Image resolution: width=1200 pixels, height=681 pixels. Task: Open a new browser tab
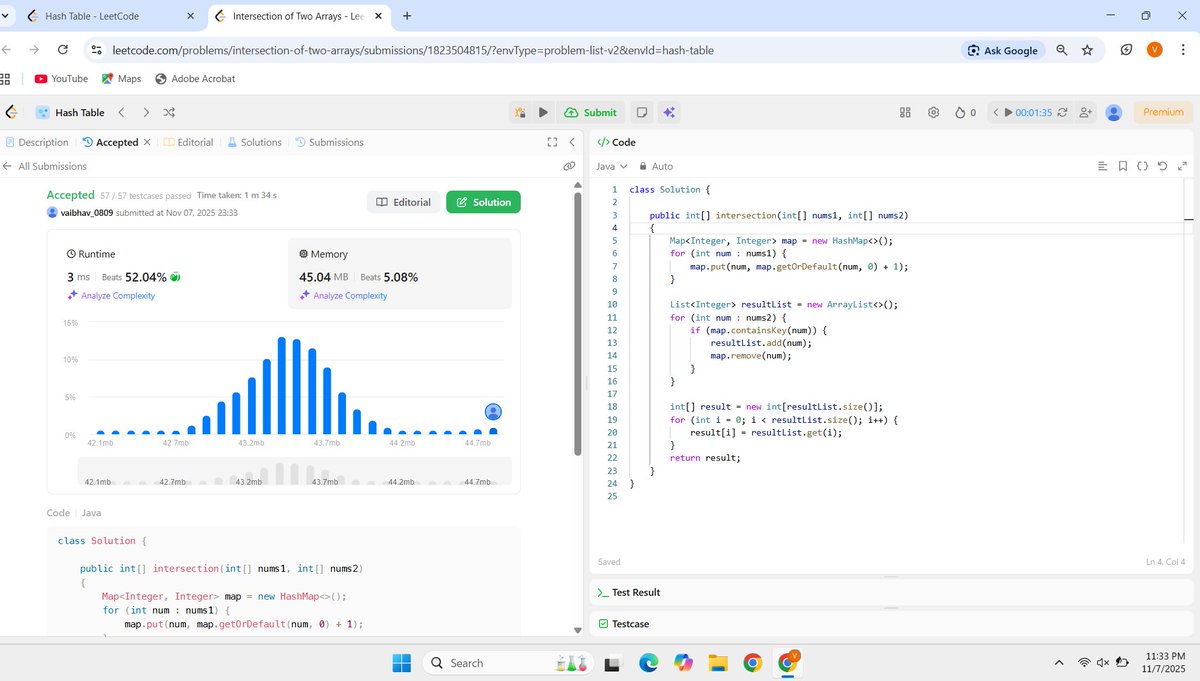[407, 16]
